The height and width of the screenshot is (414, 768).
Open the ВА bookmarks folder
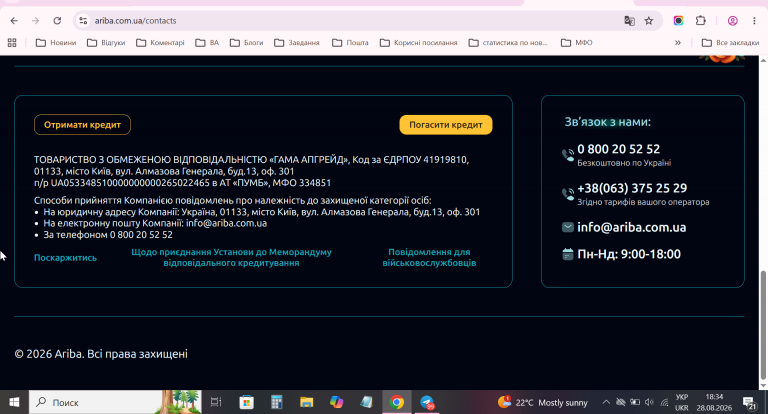(x=207, y=43)
